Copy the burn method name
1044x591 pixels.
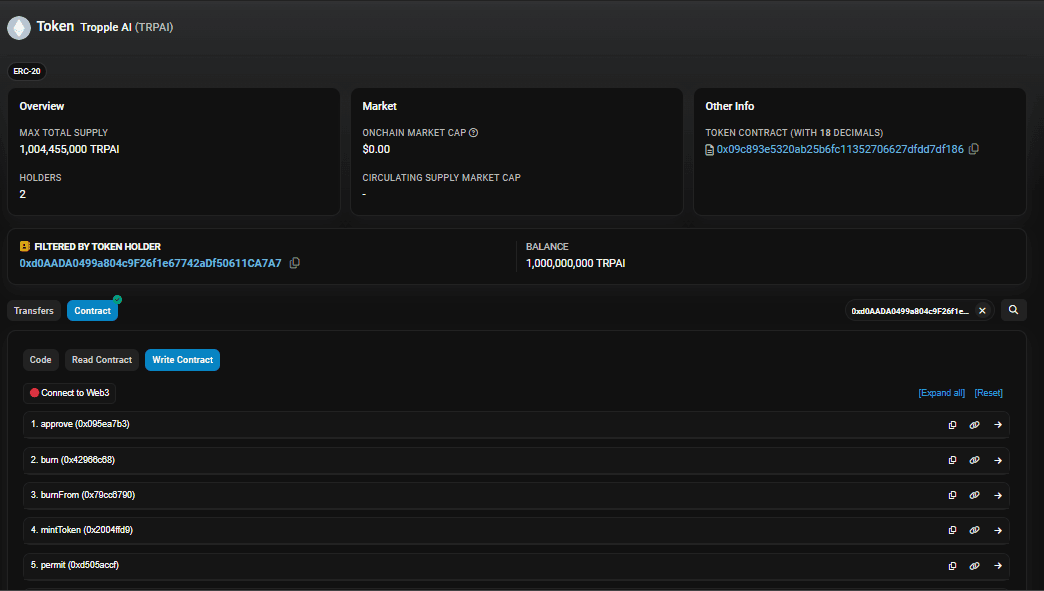[x=953, y=460]
